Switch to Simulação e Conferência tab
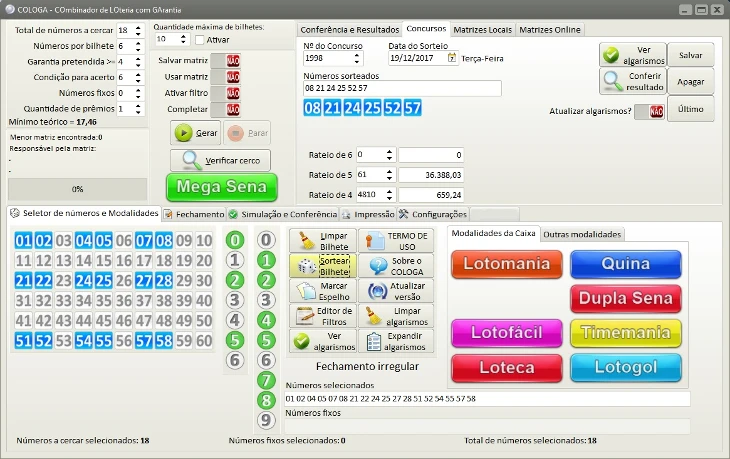The height and width of the screenshot is (459, 730). (283, 214)
